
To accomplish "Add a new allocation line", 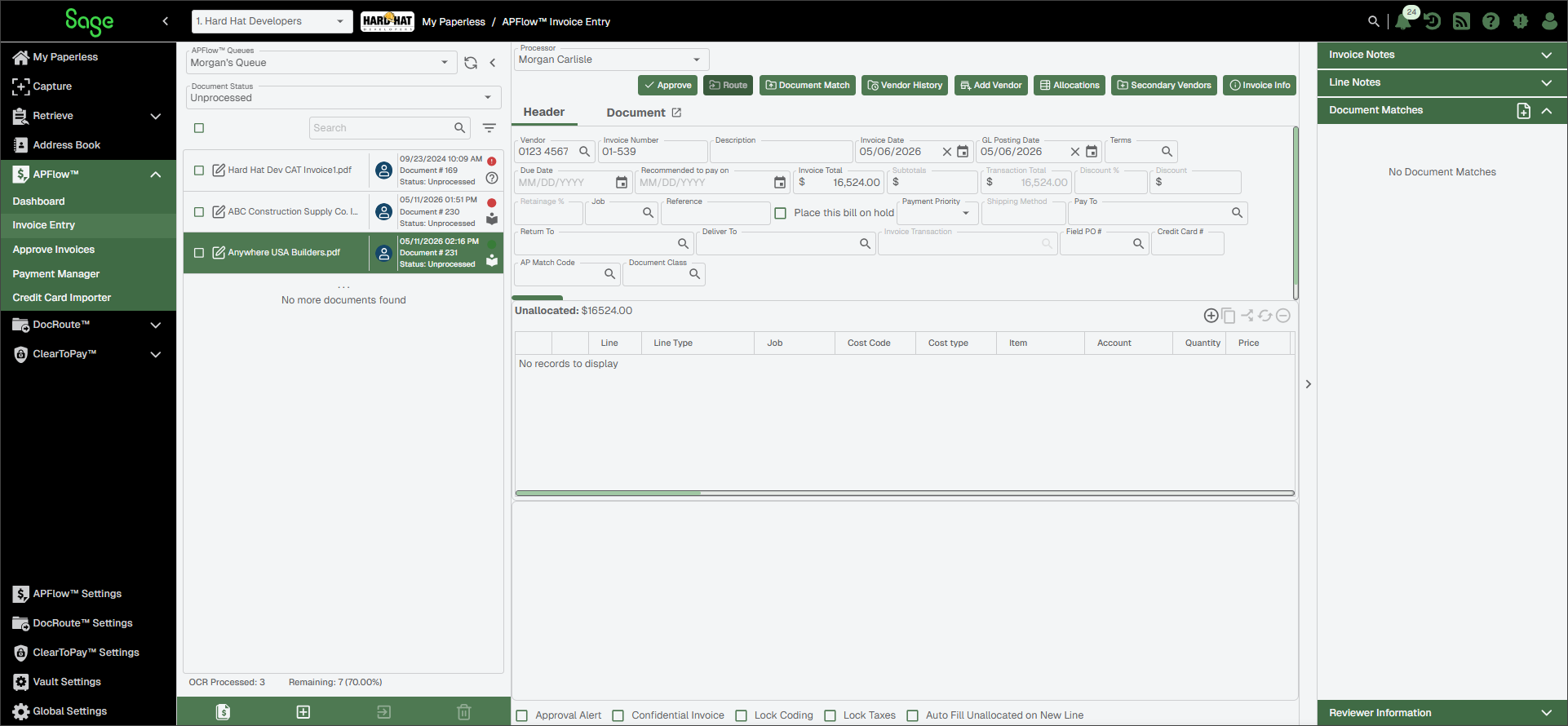I will coord(1211,316).
